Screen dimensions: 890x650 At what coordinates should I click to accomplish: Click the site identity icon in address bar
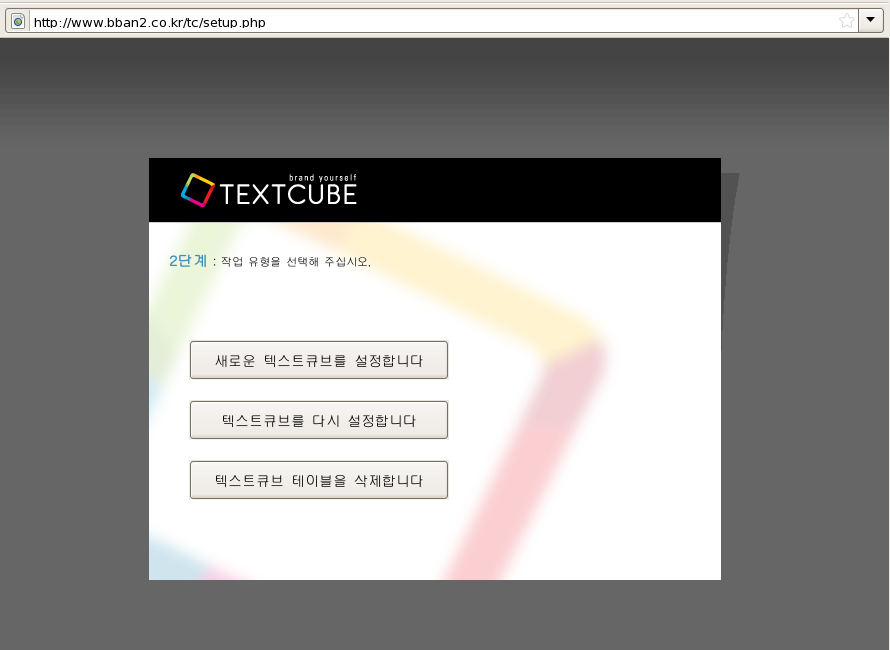(x=18, y=22)
